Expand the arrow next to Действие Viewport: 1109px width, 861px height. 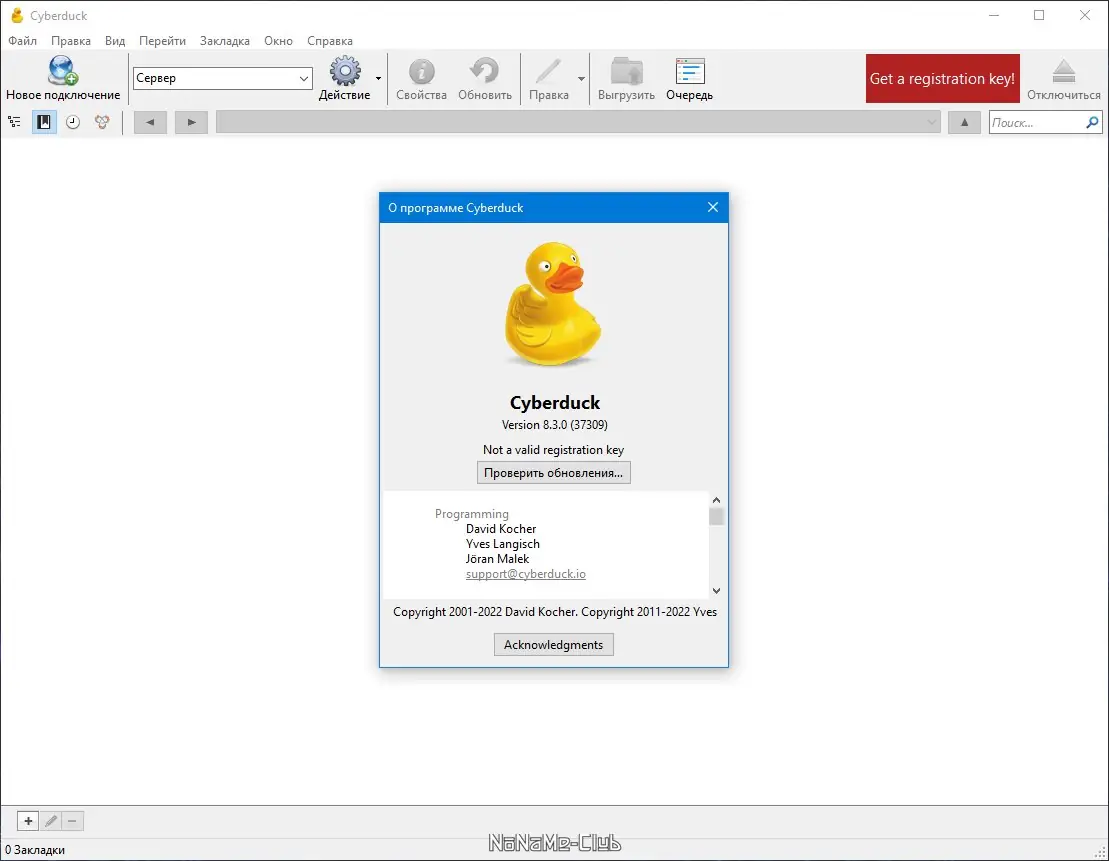(x=378, y=79)
